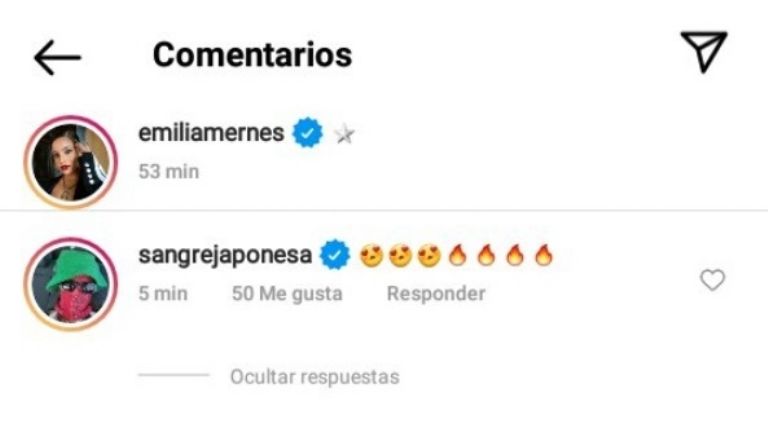Tap the first fire emoji in comment

pyautogui.click(x=457, y=255)
